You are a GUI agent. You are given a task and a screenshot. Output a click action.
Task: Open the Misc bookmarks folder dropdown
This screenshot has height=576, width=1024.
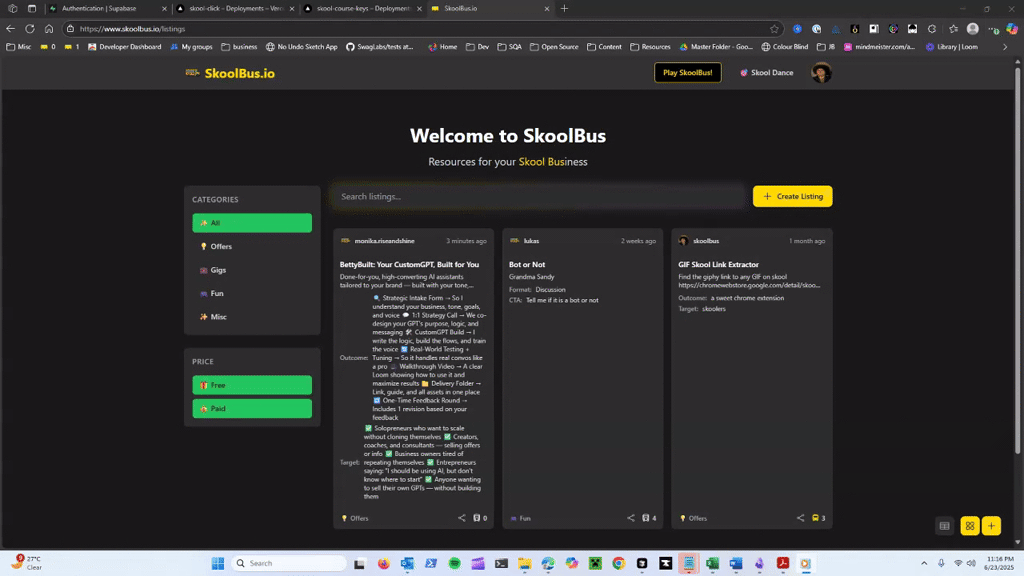pos(22,46)
